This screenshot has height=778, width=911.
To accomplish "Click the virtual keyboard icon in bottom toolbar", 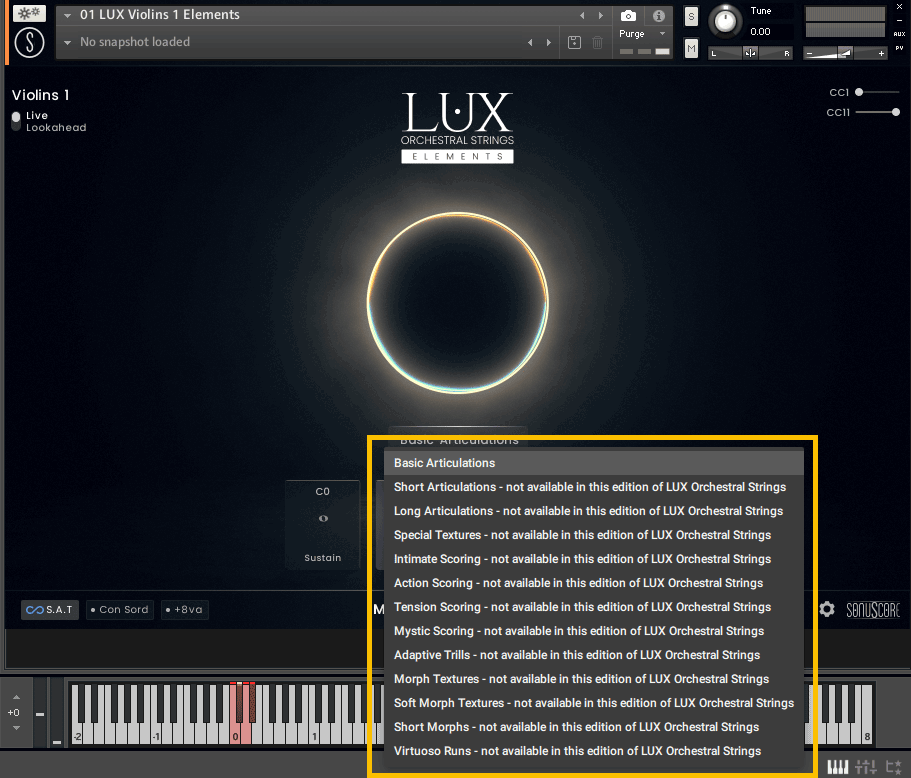I will 838,767.
